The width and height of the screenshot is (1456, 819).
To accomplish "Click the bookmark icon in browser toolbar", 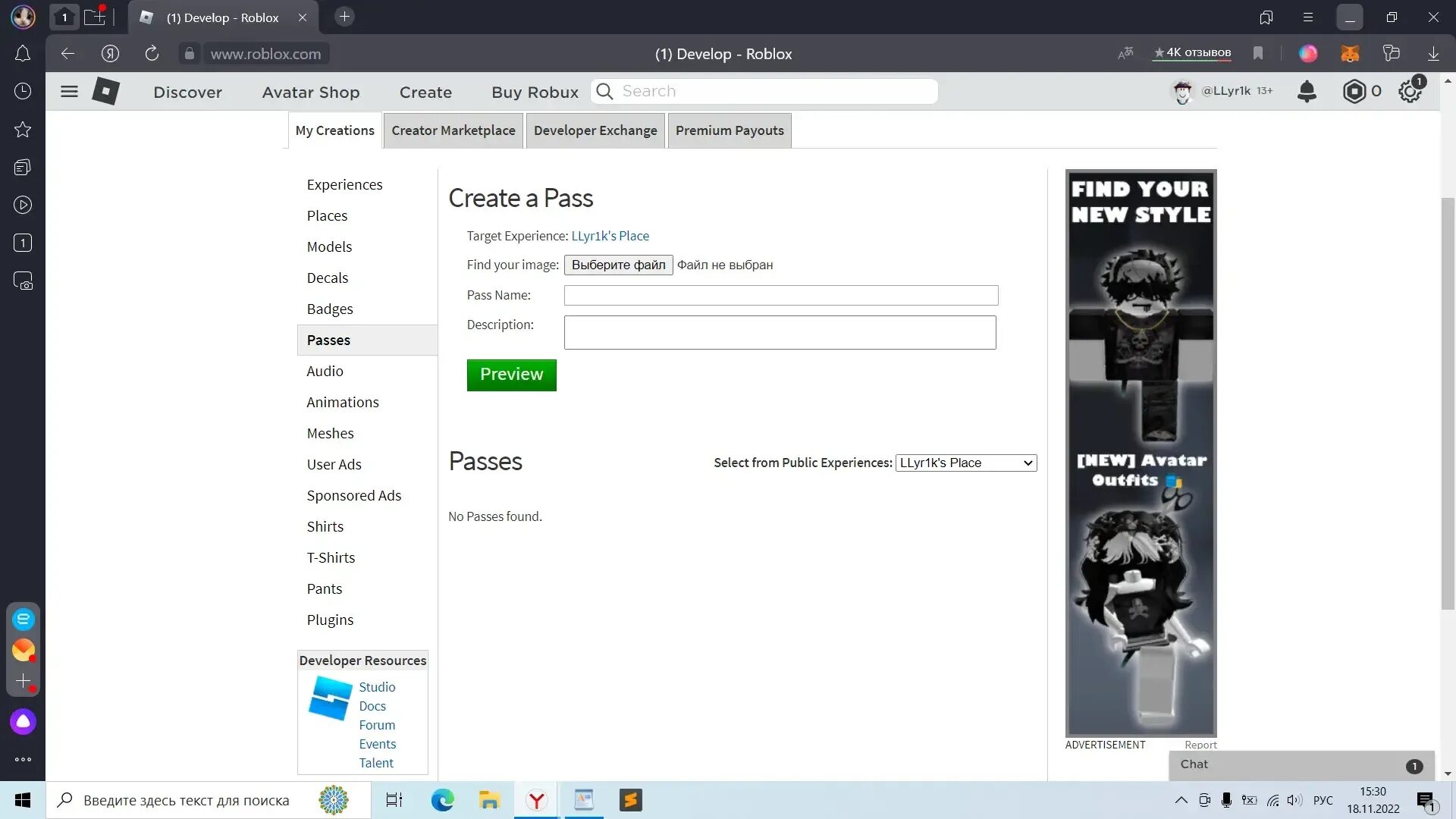I will coord(1258,53).
